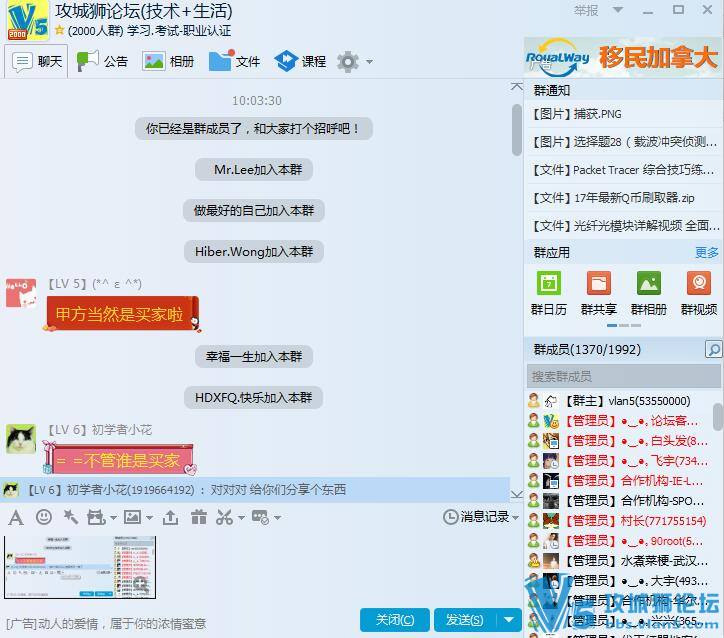Expand the more tools dropdown arrow
The width and height of the screenshot is (724, 638).
(x=278, y=518)
